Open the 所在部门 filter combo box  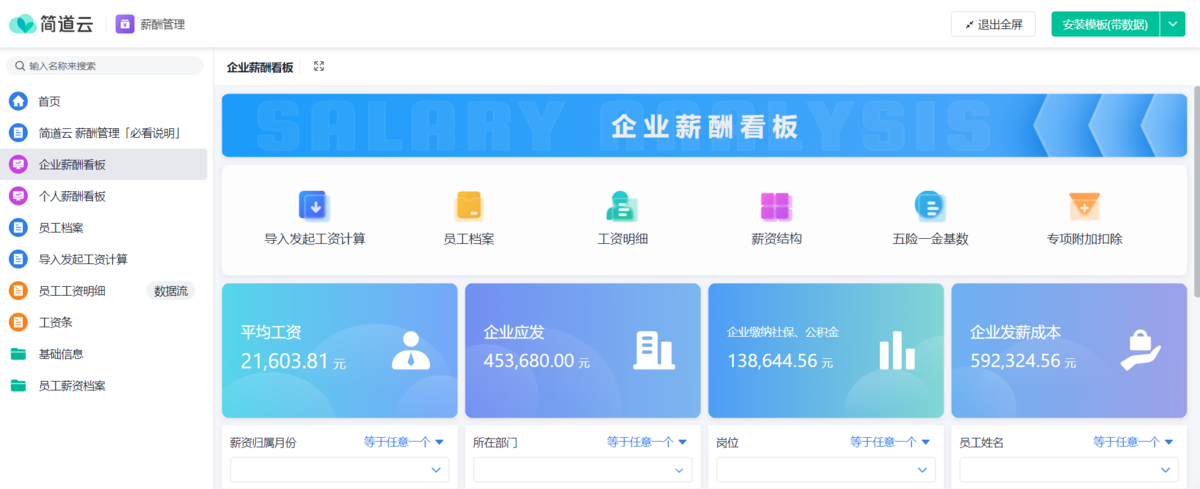[x=582, y=470]
